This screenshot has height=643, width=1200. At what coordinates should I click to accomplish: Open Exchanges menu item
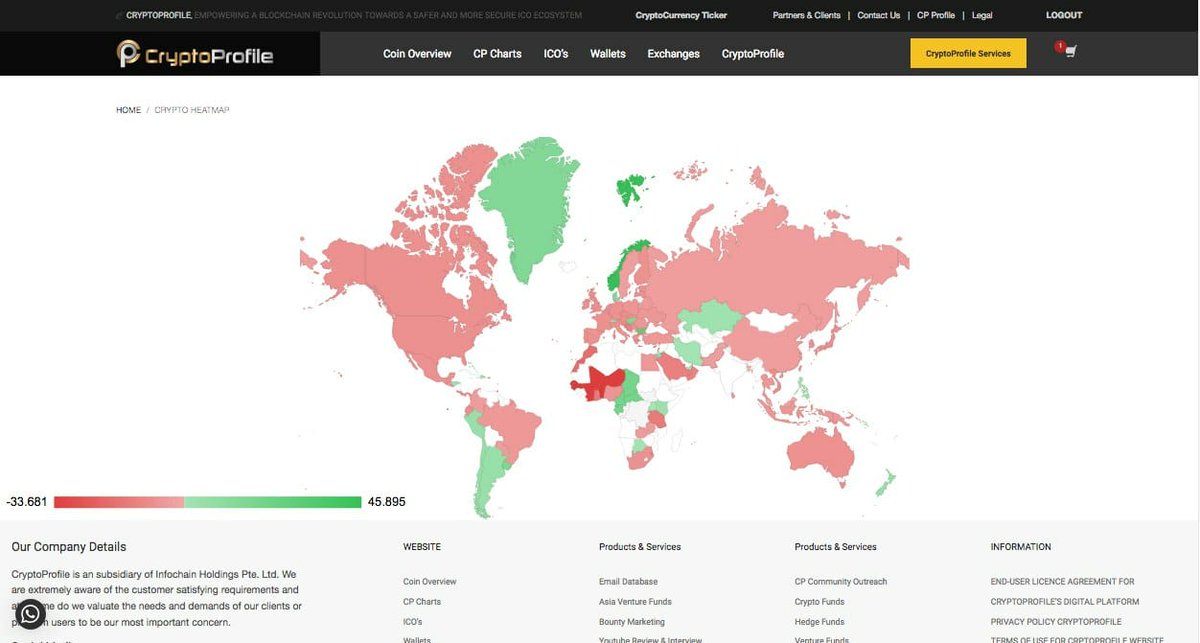coord(673,54)
